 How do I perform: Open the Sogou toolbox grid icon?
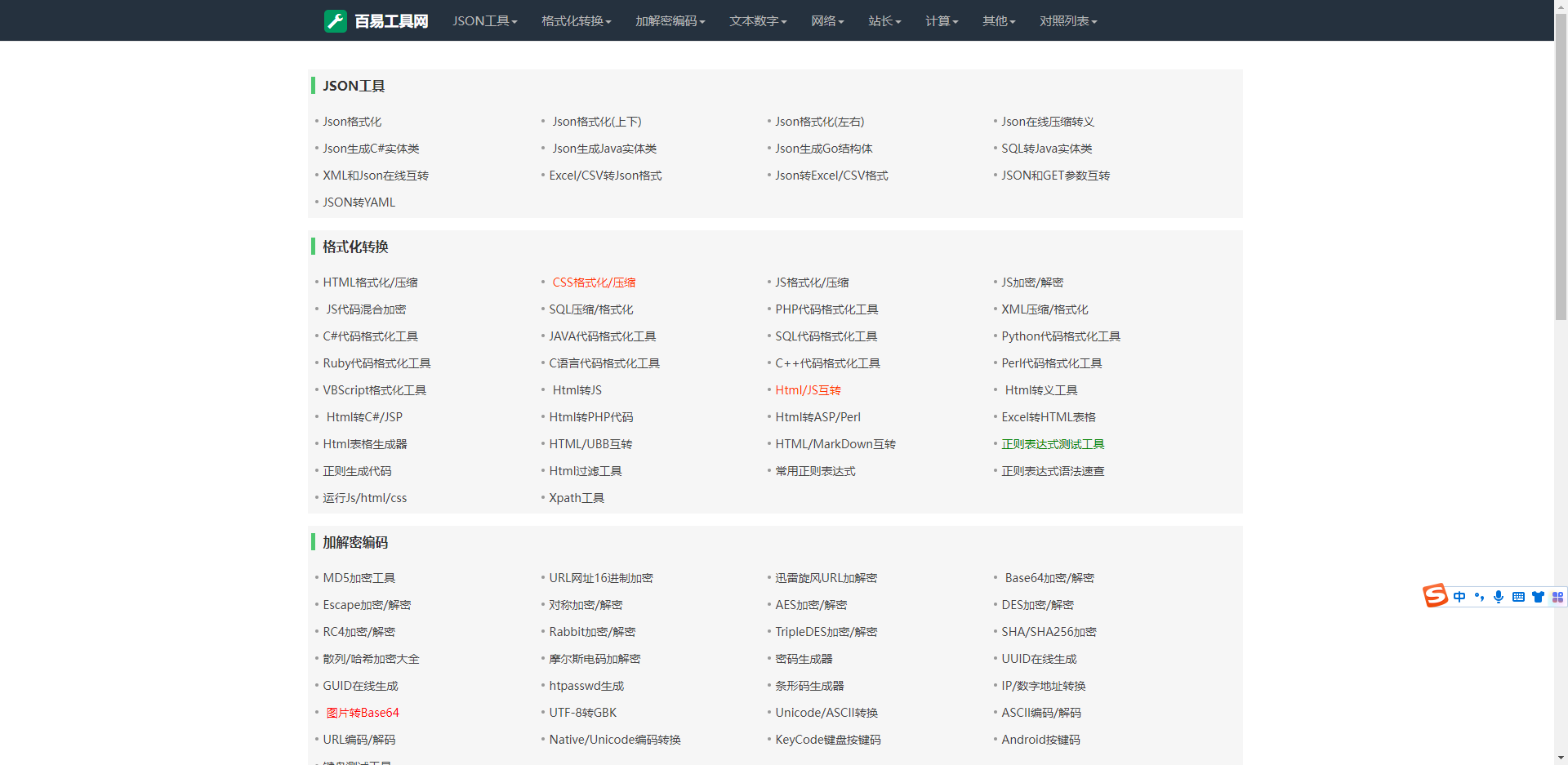1557,597
